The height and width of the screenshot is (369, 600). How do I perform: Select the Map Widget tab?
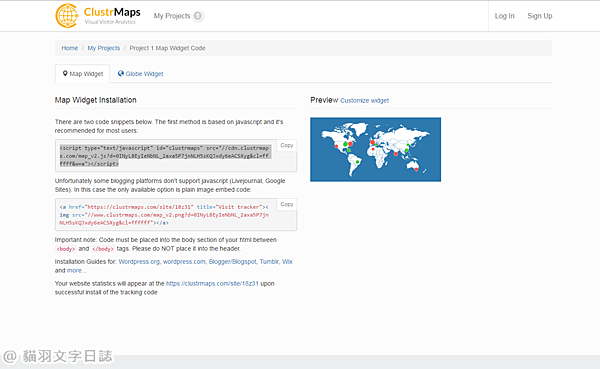pyautogui.click(x=83, y=73)
